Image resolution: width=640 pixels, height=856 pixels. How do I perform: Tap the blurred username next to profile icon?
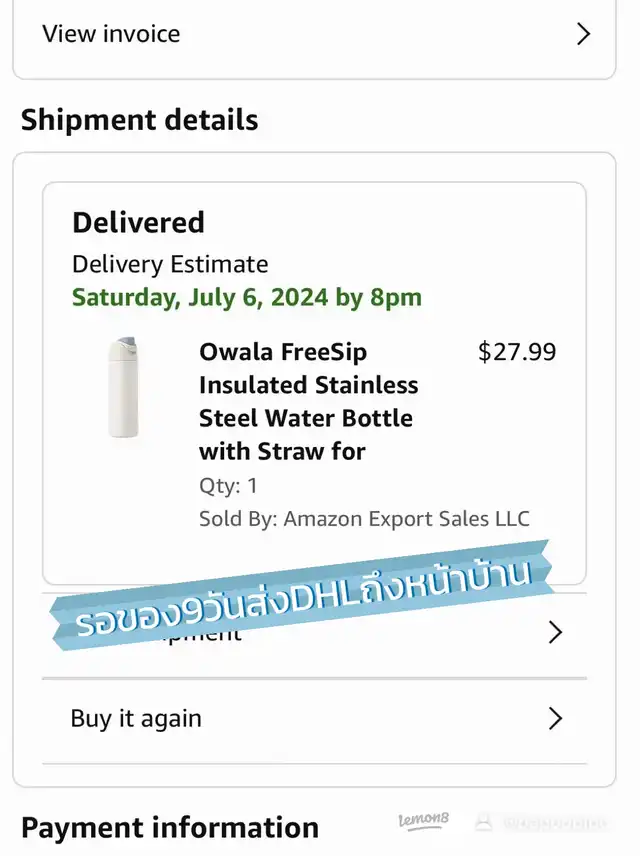pyautogui.click(x=555, y=823)
